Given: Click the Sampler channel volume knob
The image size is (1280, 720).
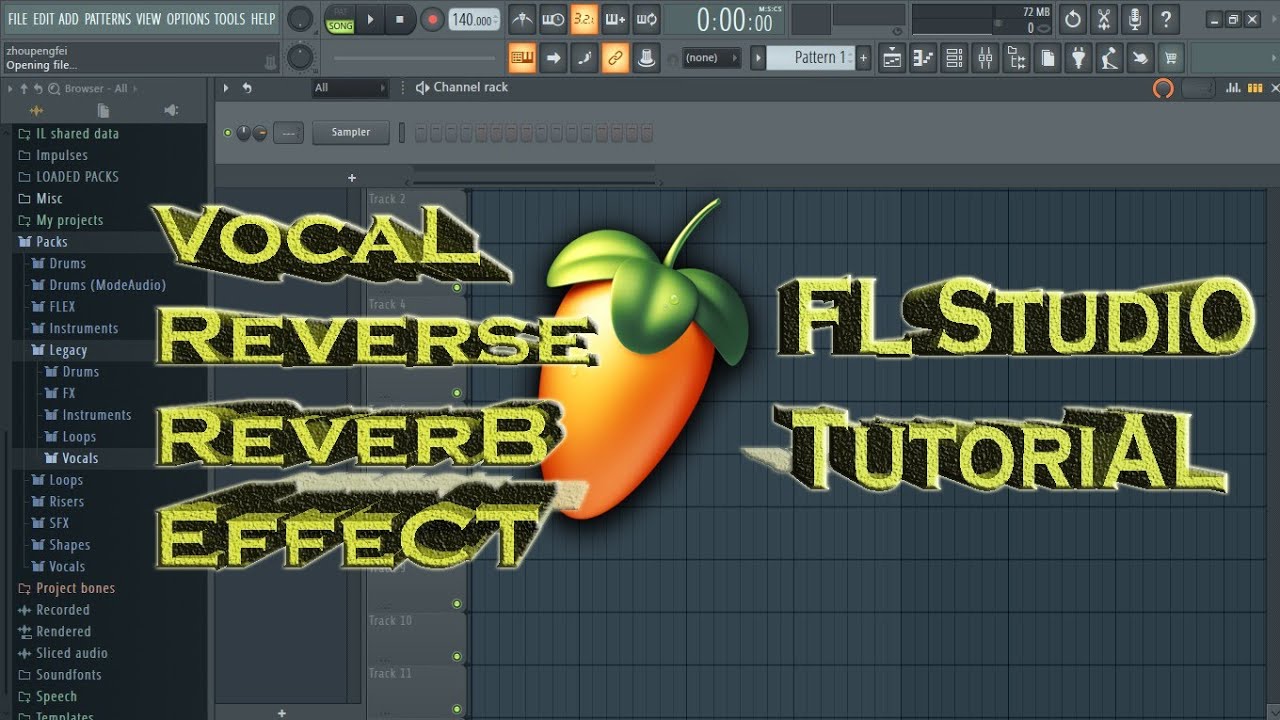Looking at the screenshot, I should click(x=259, y=132).
